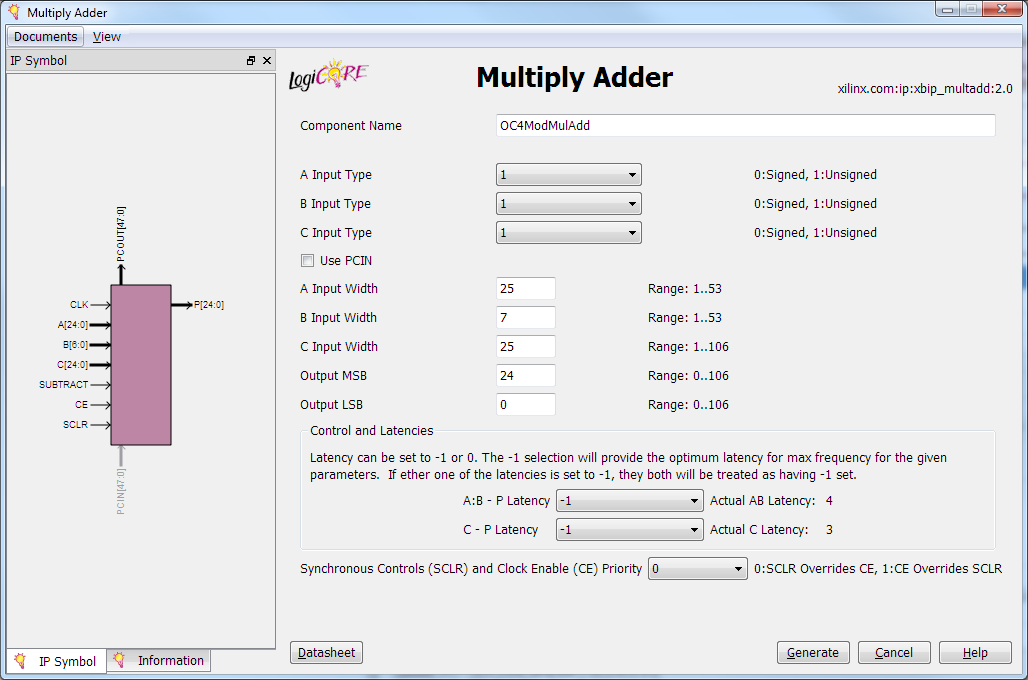Screen dimensions: 1028x680
Task: Close the Multiply Adder window
Action: tap(1002, 9)
